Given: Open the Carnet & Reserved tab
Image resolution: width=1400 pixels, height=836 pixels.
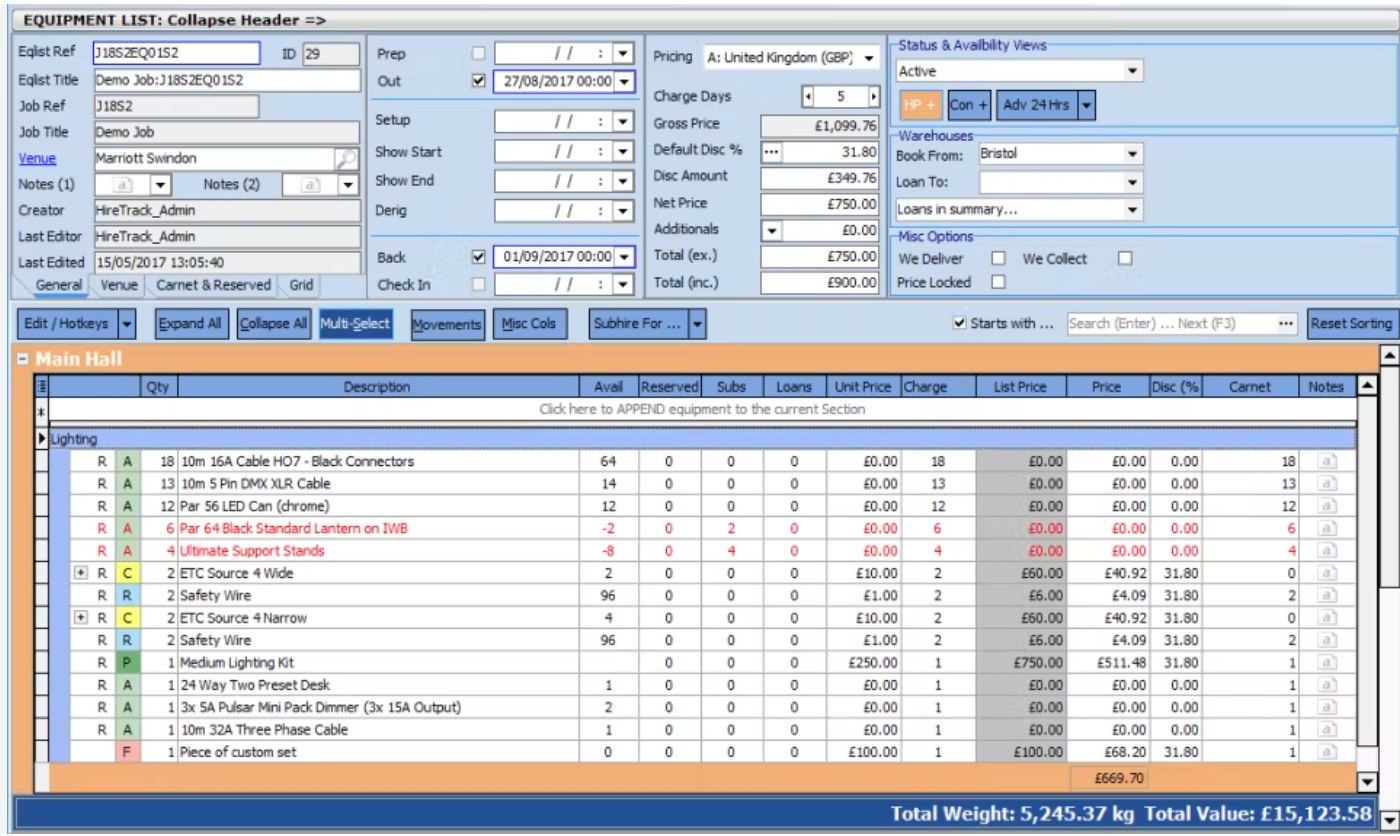Looking at the screenshot, I should coord(213,285).
